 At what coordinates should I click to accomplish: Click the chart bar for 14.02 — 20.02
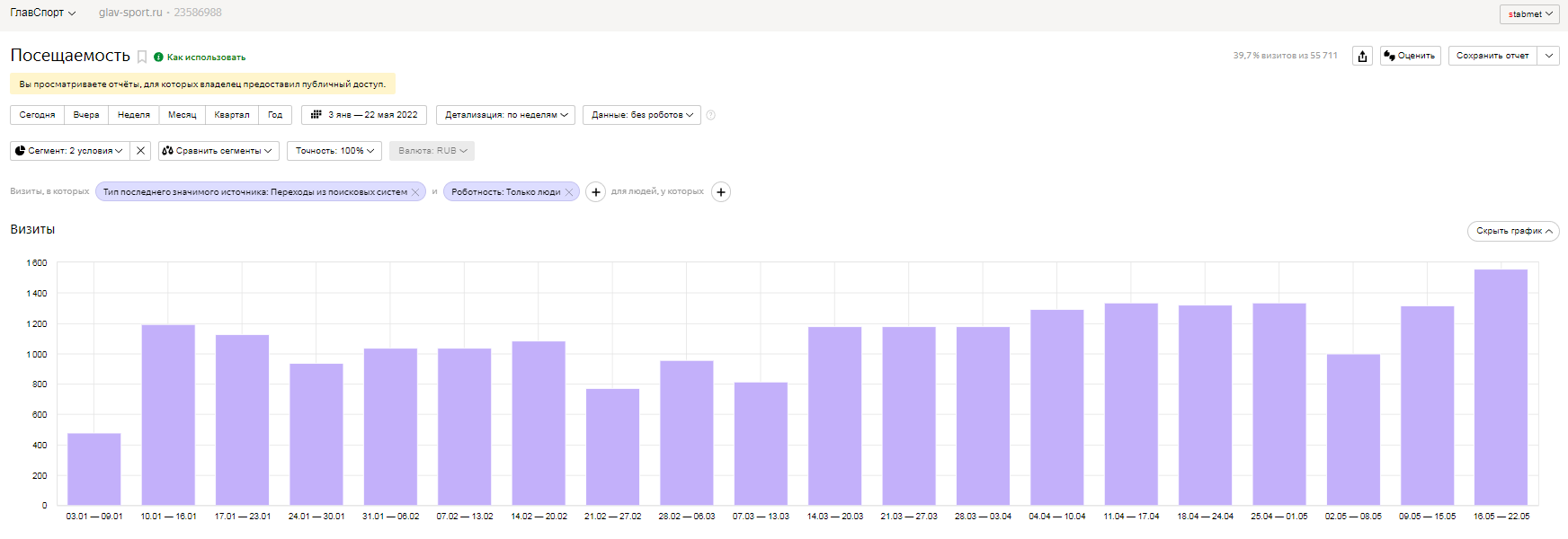(539, 423)
